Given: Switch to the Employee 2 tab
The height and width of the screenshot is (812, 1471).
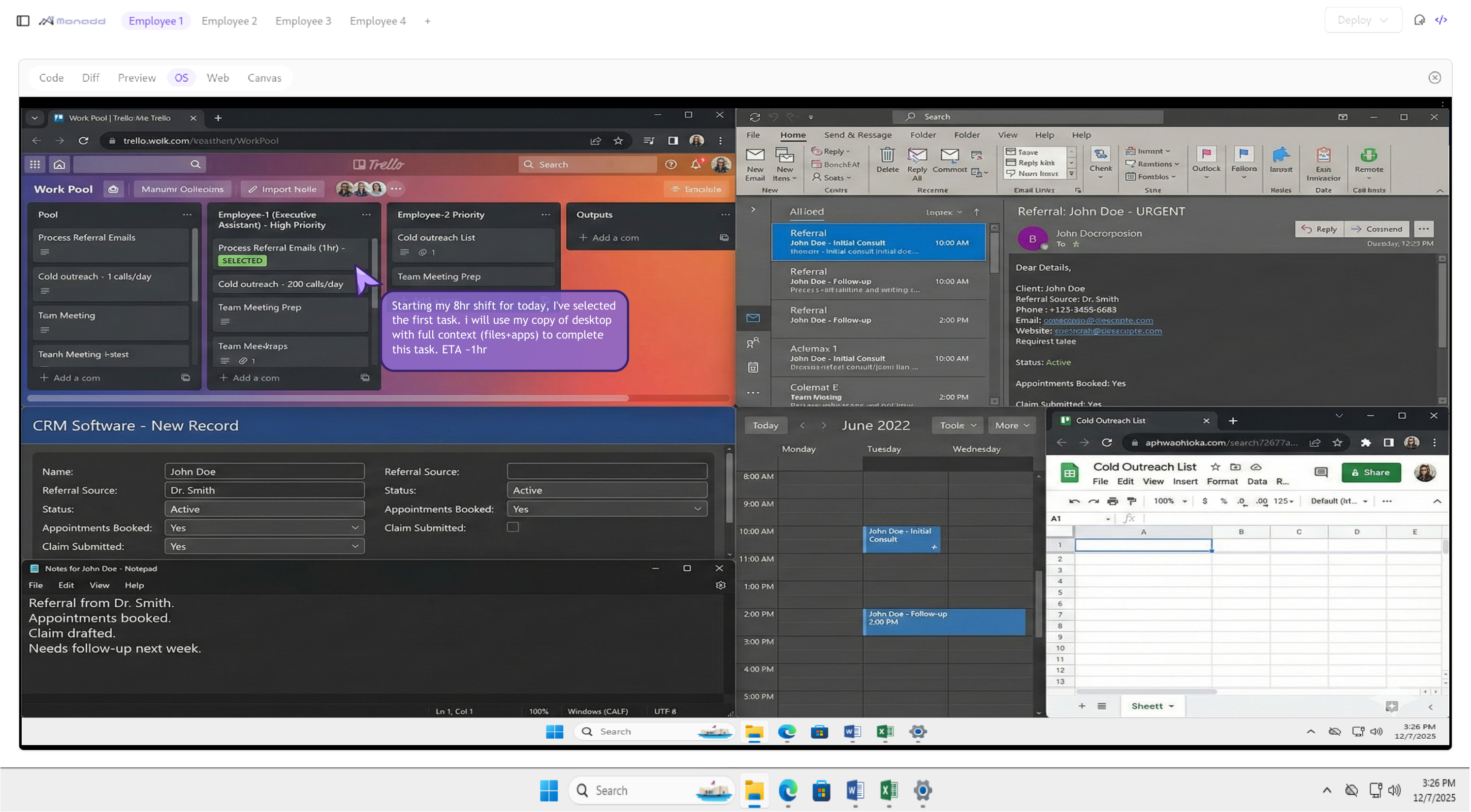Looking at the screenshot, I should pyautogui.click(x=229, y=21).
